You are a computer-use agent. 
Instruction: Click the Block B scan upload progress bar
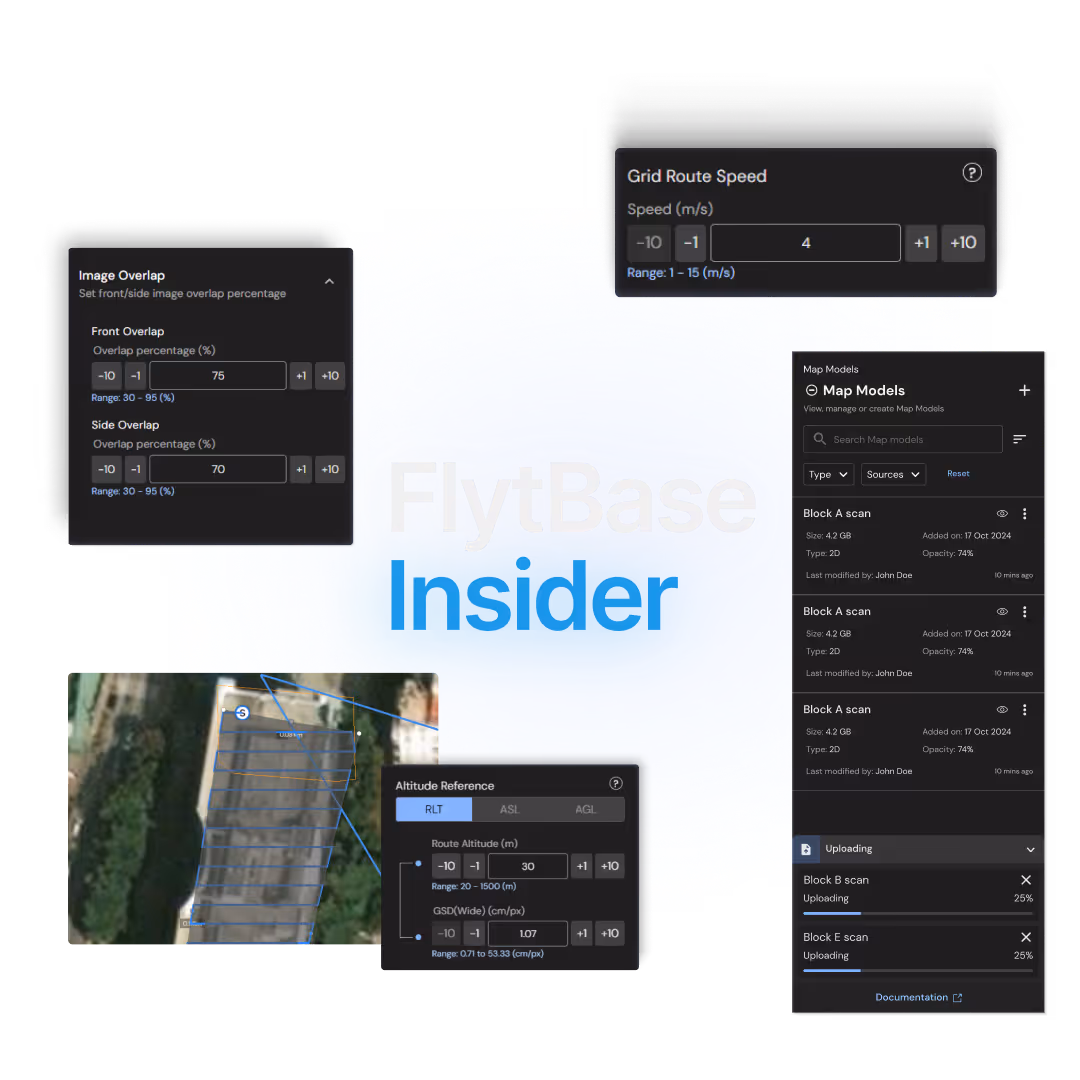point(918,914)
